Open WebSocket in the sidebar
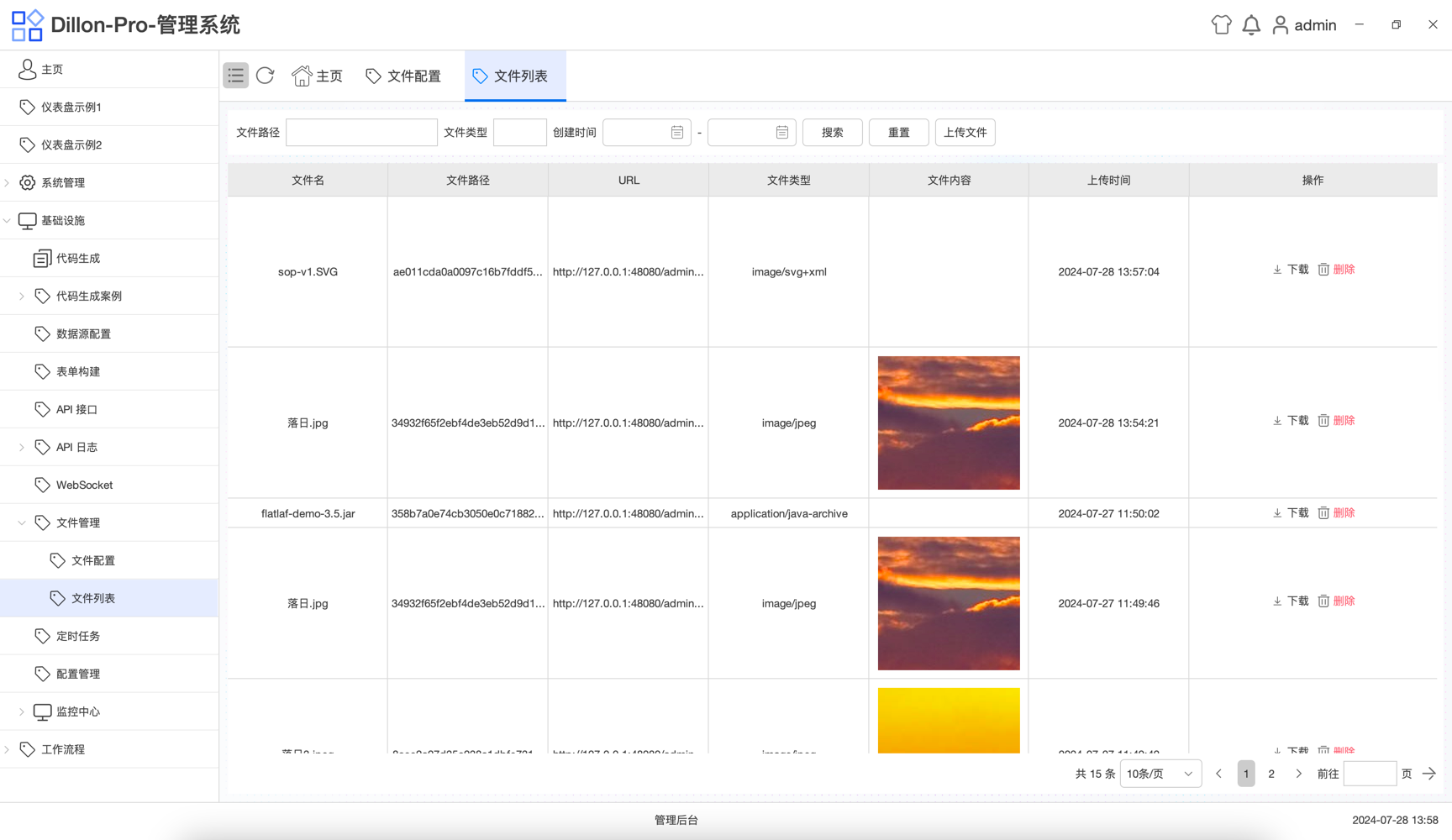This screenshot has width=1452, height=840. [109, 485]
